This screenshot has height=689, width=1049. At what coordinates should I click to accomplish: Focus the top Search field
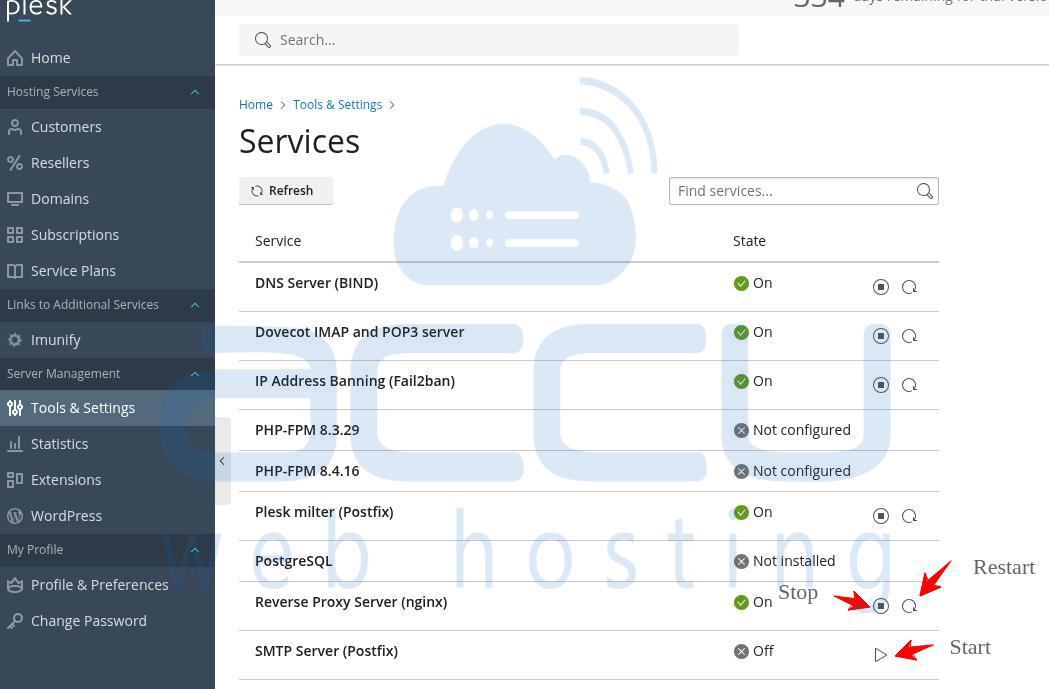coord(489,40)
